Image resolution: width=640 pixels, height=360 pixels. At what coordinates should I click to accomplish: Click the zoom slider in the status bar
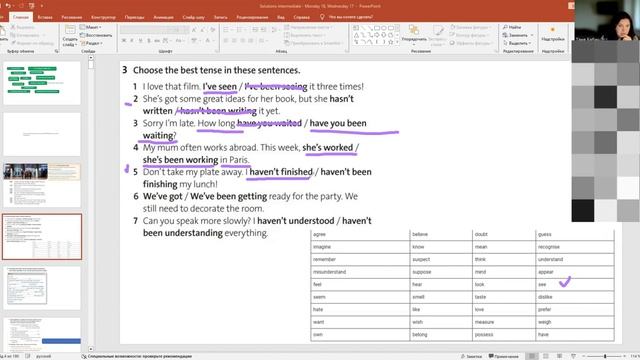point(605,356)
